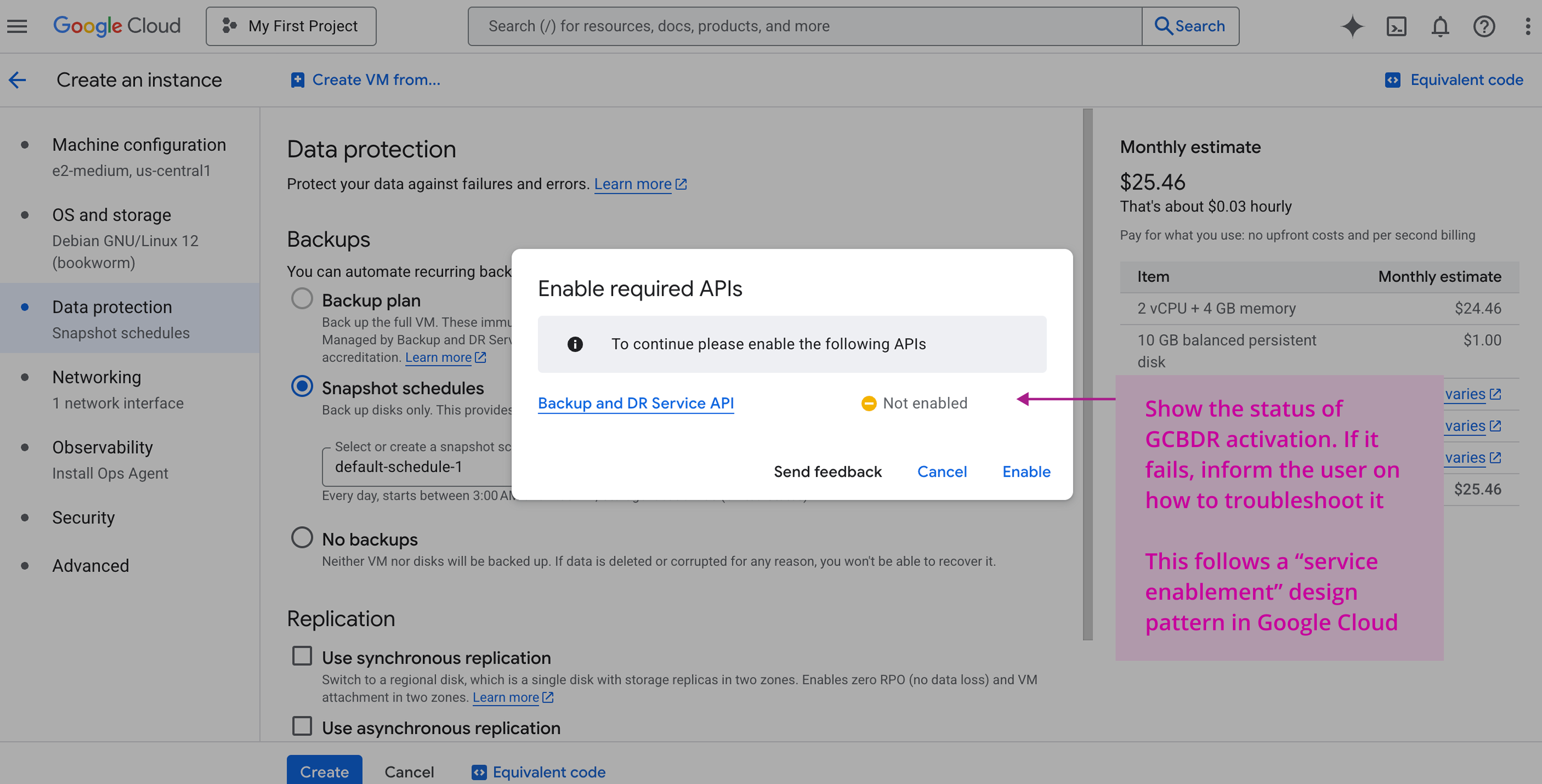Select Networking in the left sidebar
Image resolution: width=1542 pixels, height=784 pixels.
tap(97, 377)
